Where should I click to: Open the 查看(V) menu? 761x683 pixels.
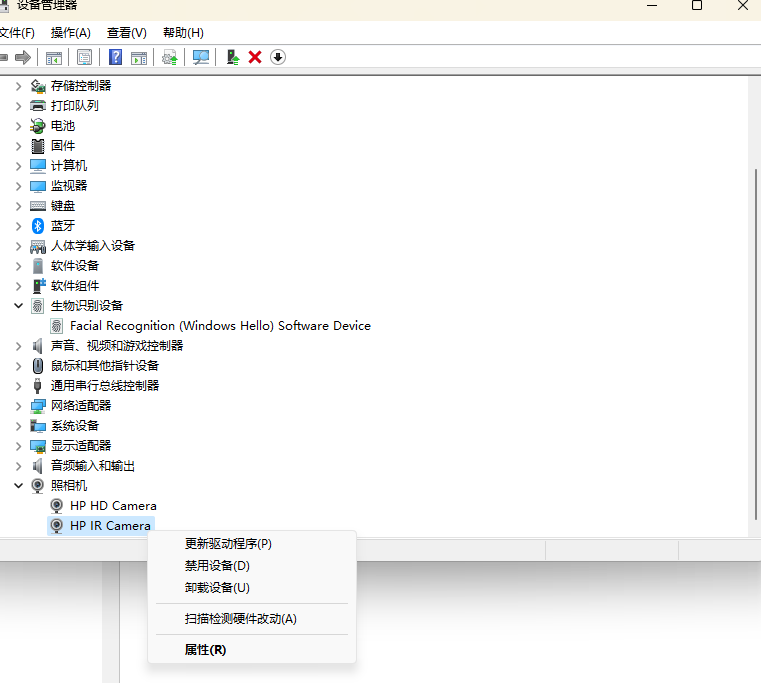click(126, 33)
